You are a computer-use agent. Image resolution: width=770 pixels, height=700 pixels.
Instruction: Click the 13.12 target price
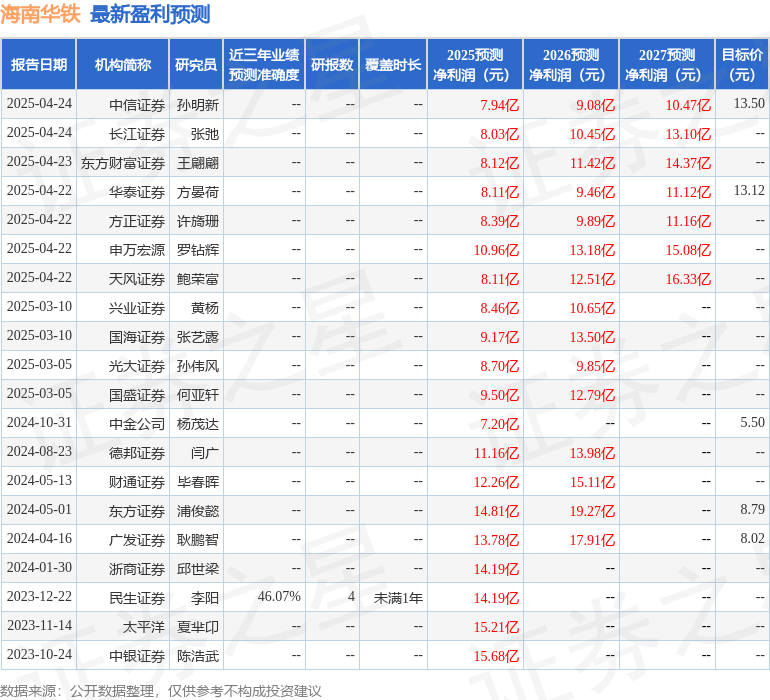[749, 190]
